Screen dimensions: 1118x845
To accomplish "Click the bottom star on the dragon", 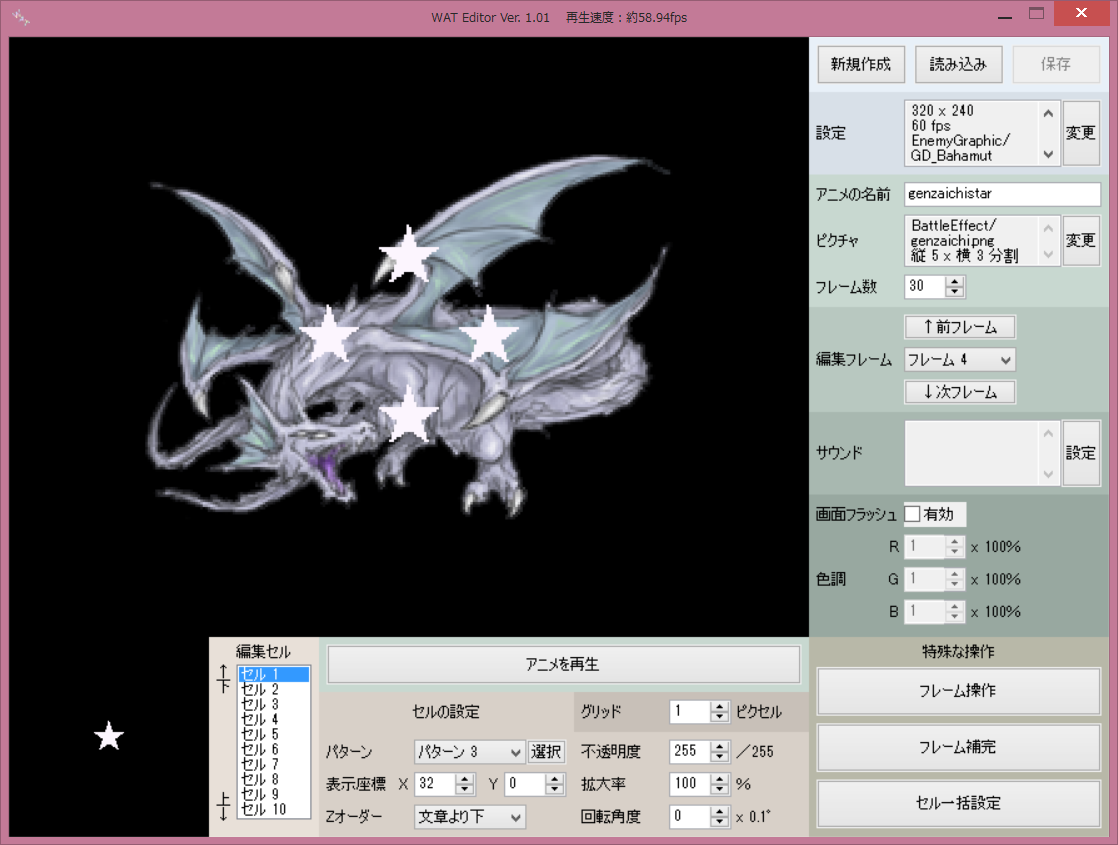I will point(409,414).
